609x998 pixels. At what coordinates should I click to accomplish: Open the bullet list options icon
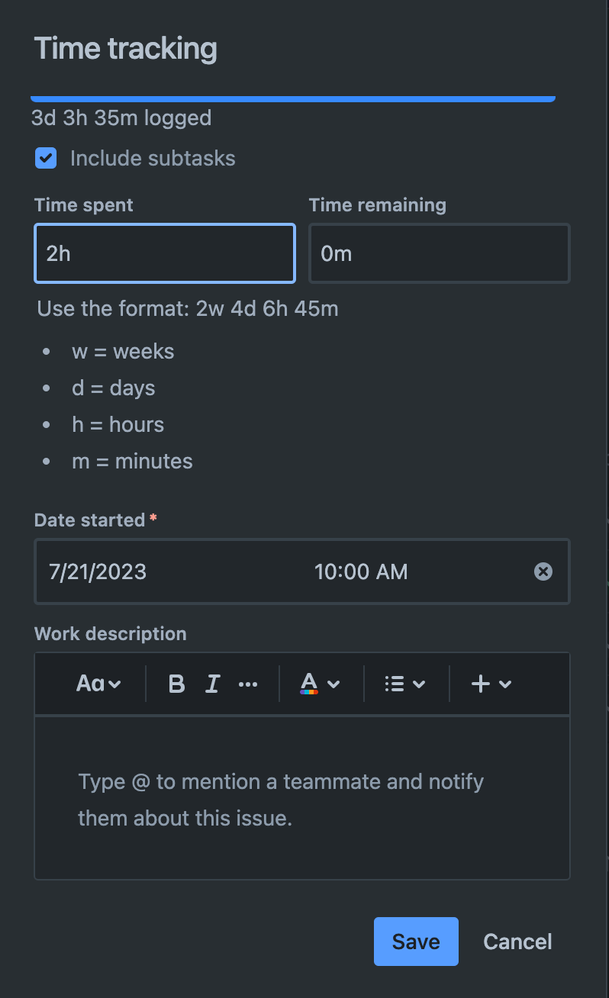click(x=394, y=683)
